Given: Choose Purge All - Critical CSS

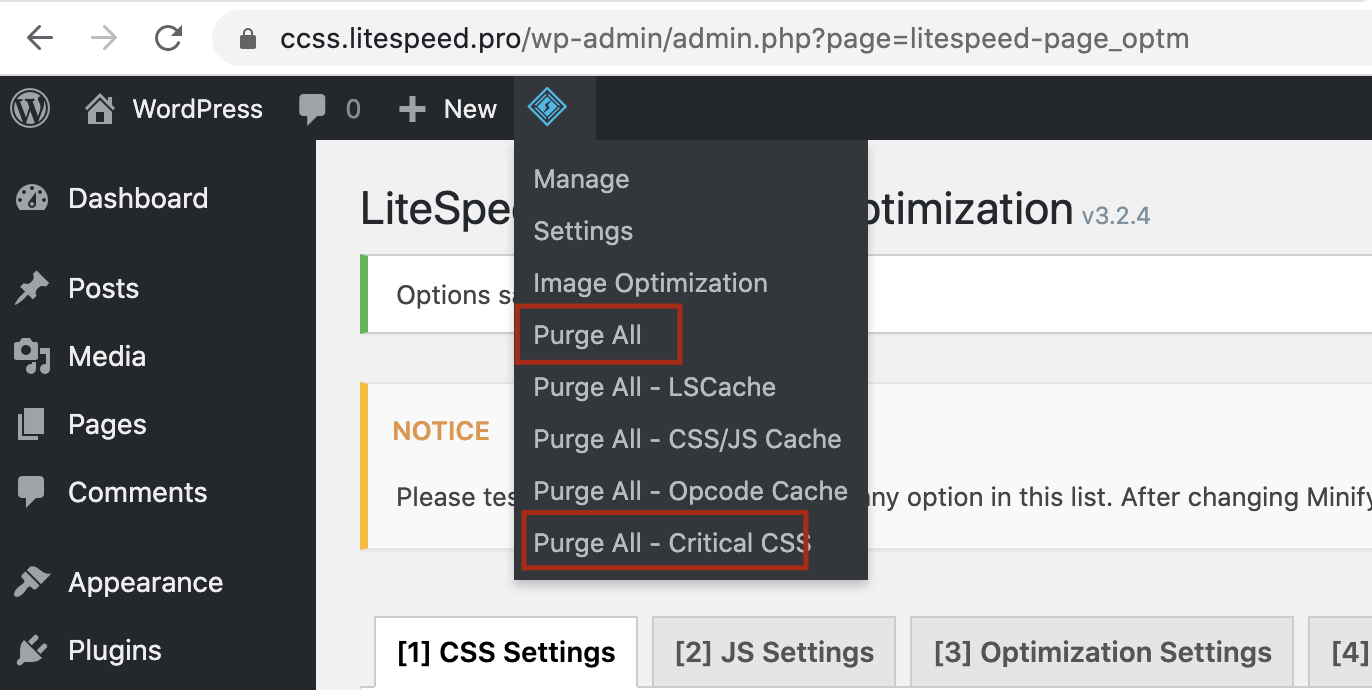Looking at the screenshot, I should (x=671, y=543).
